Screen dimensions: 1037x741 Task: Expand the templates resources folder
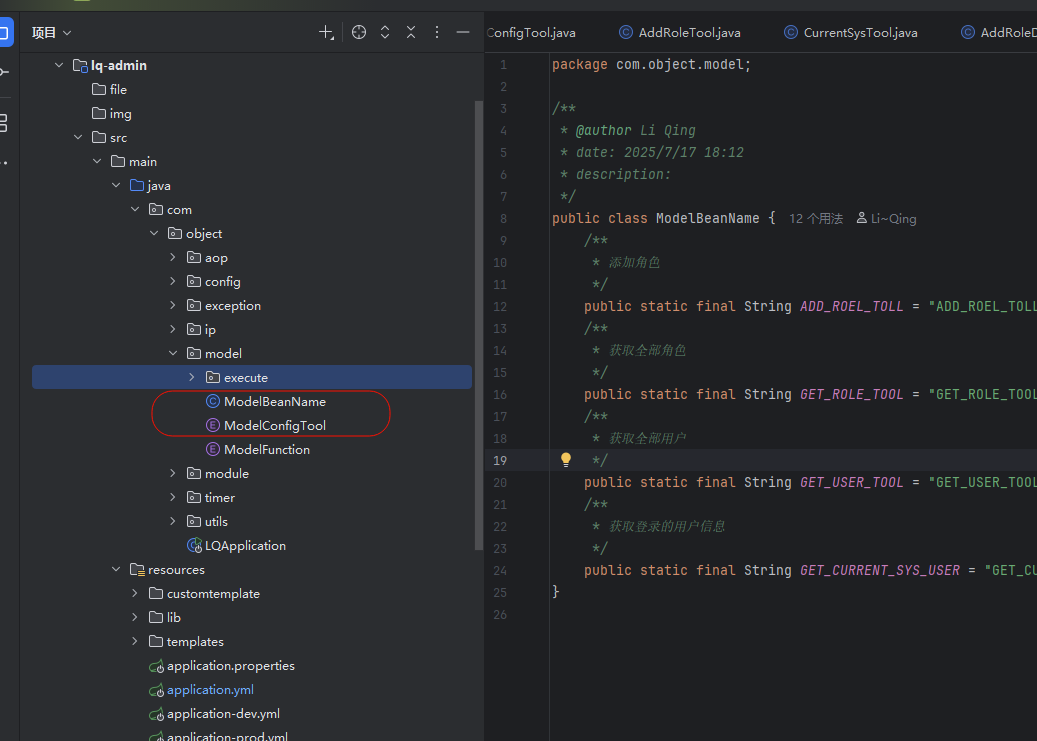click(x=135, y=641)
